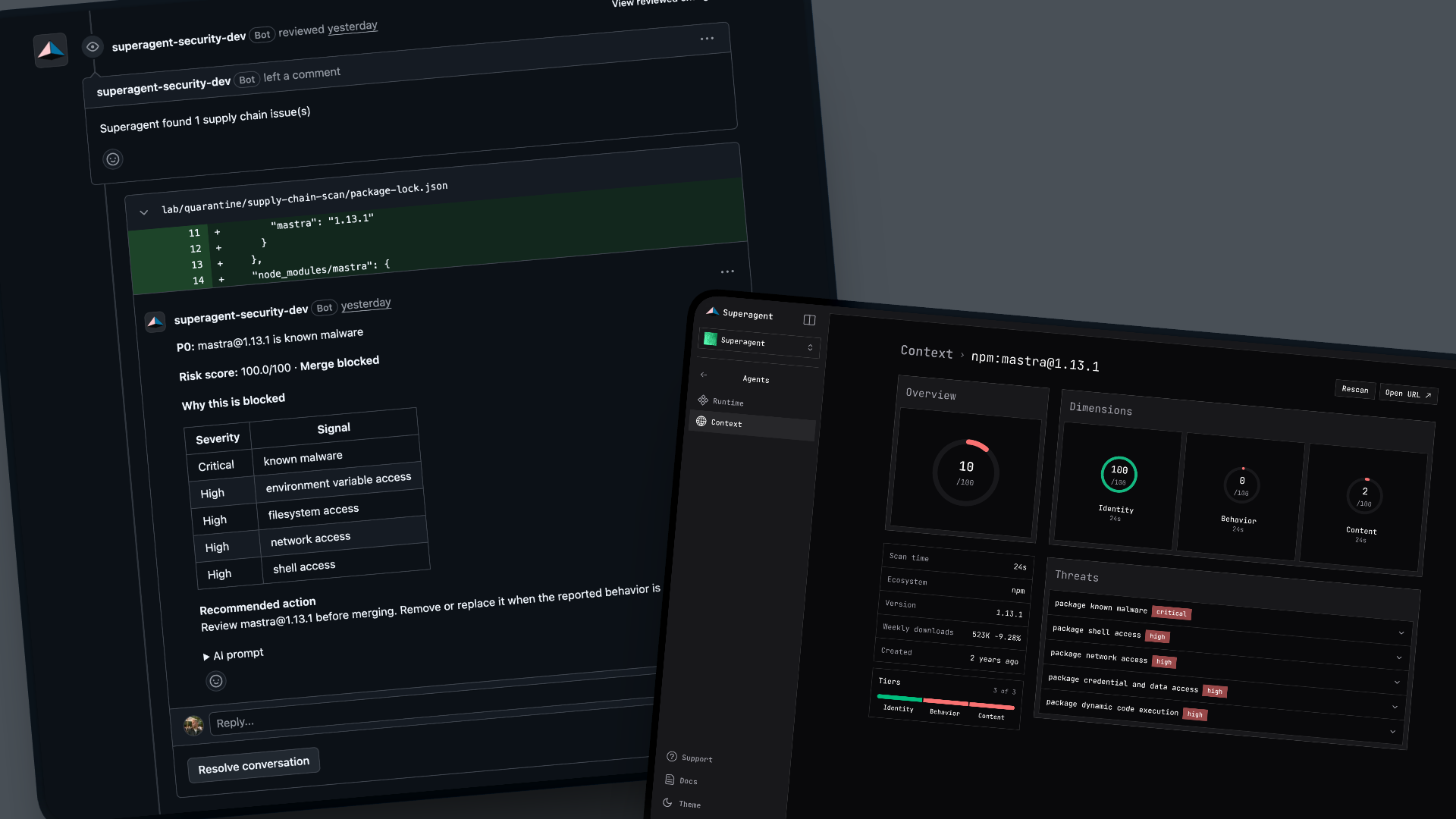Click the Superagent logo in the dashboard sidebar
1456x819 pixels.
click(x=712, y=311)
